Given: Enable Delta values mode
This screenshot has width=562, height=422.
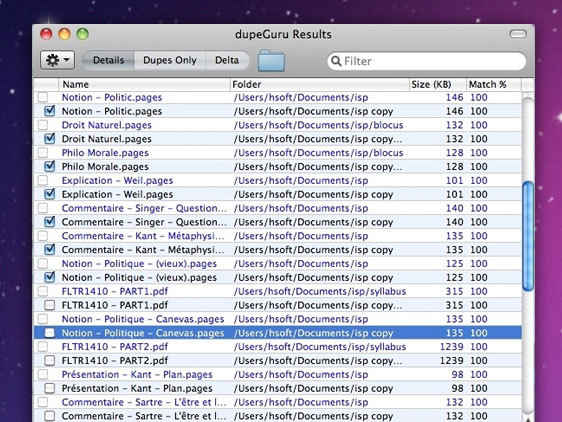Looking at the screenshot, I should [227, 60].
